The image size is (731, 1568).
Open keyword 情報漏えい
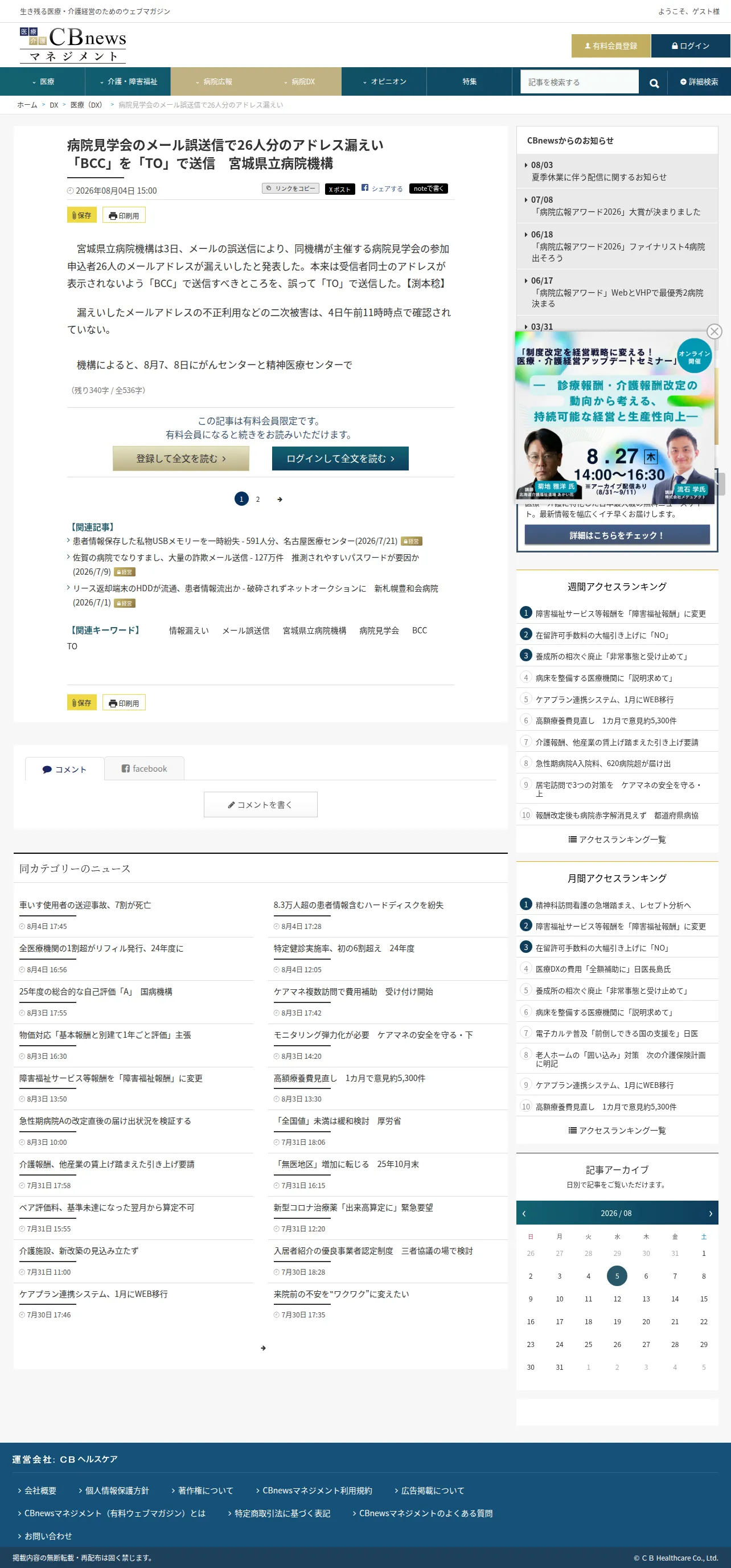(x=188, y=631)
